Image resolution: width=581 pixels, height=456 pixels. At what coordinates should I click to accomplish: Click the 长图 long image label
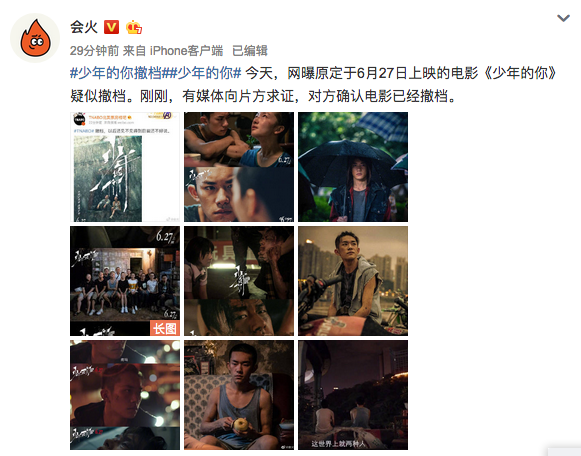pos(165,328)
